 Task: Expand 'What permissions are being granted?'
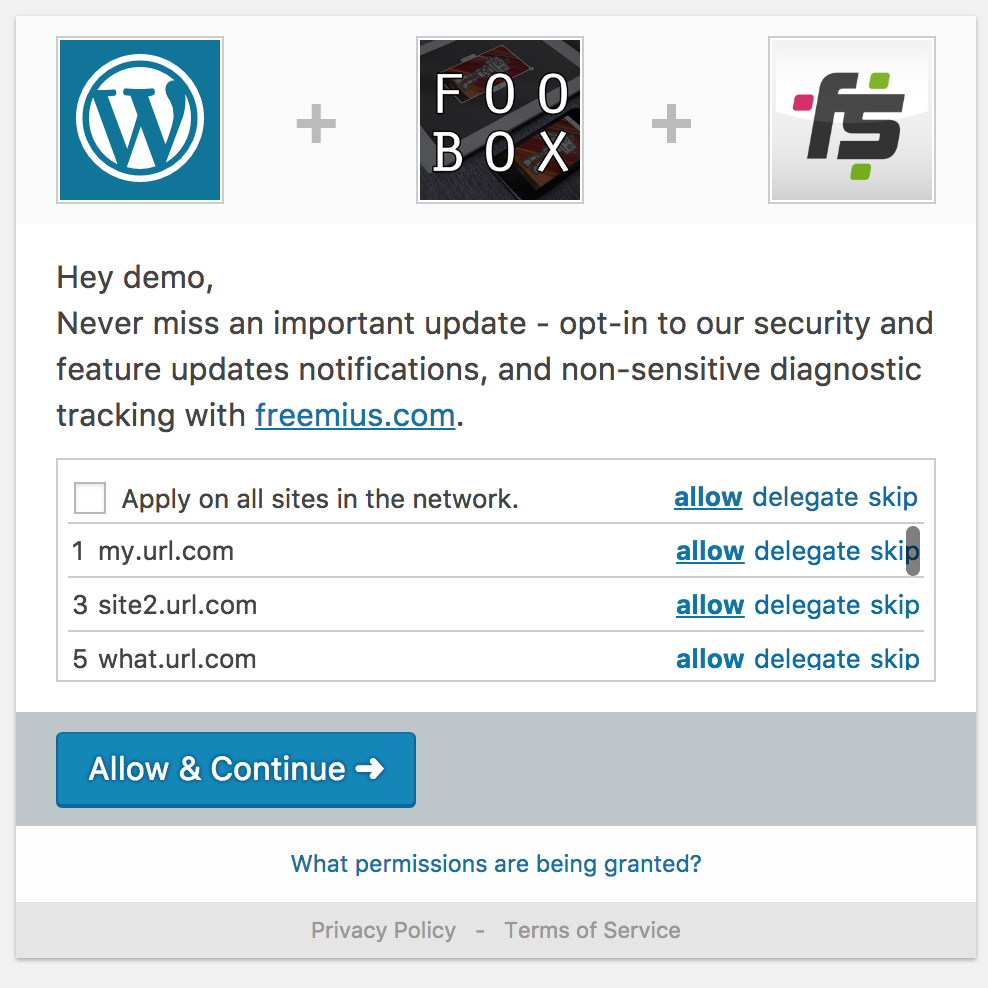[496, 863]
